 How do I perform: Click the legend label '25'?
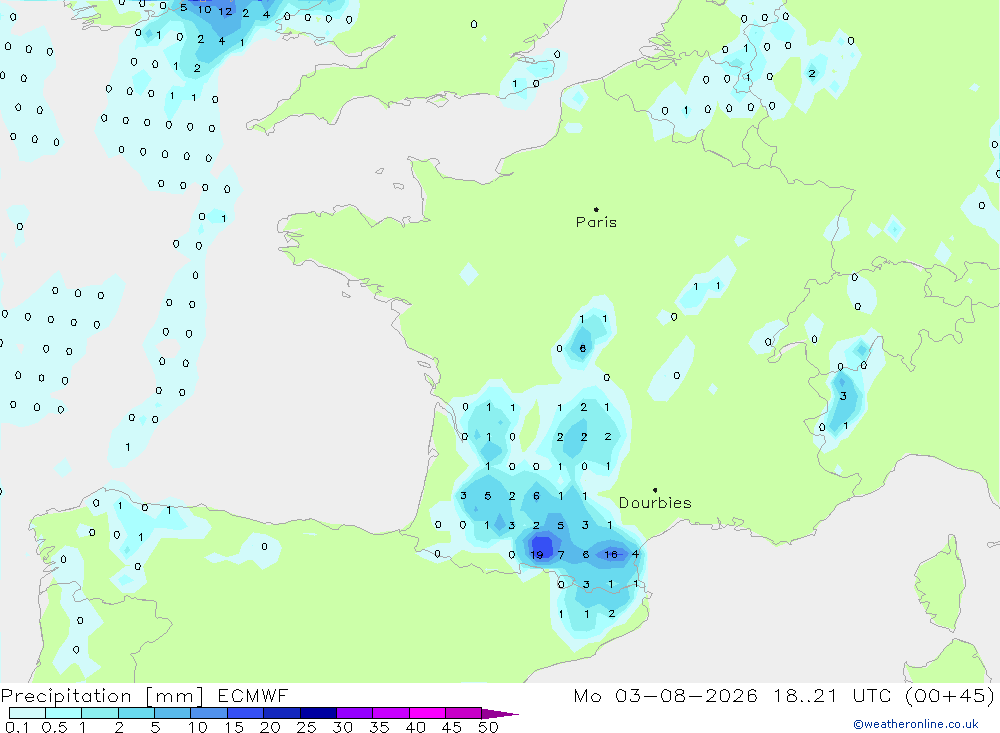307,727
